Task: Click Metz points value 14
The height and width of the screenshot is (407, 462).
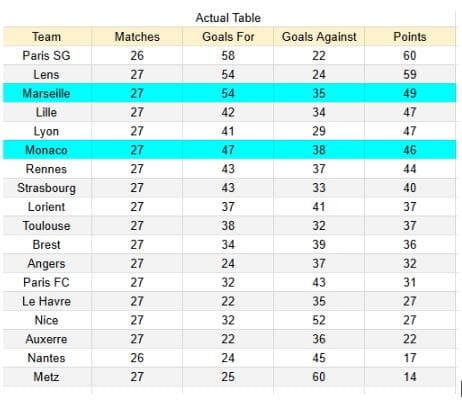Action: (410, 377)
